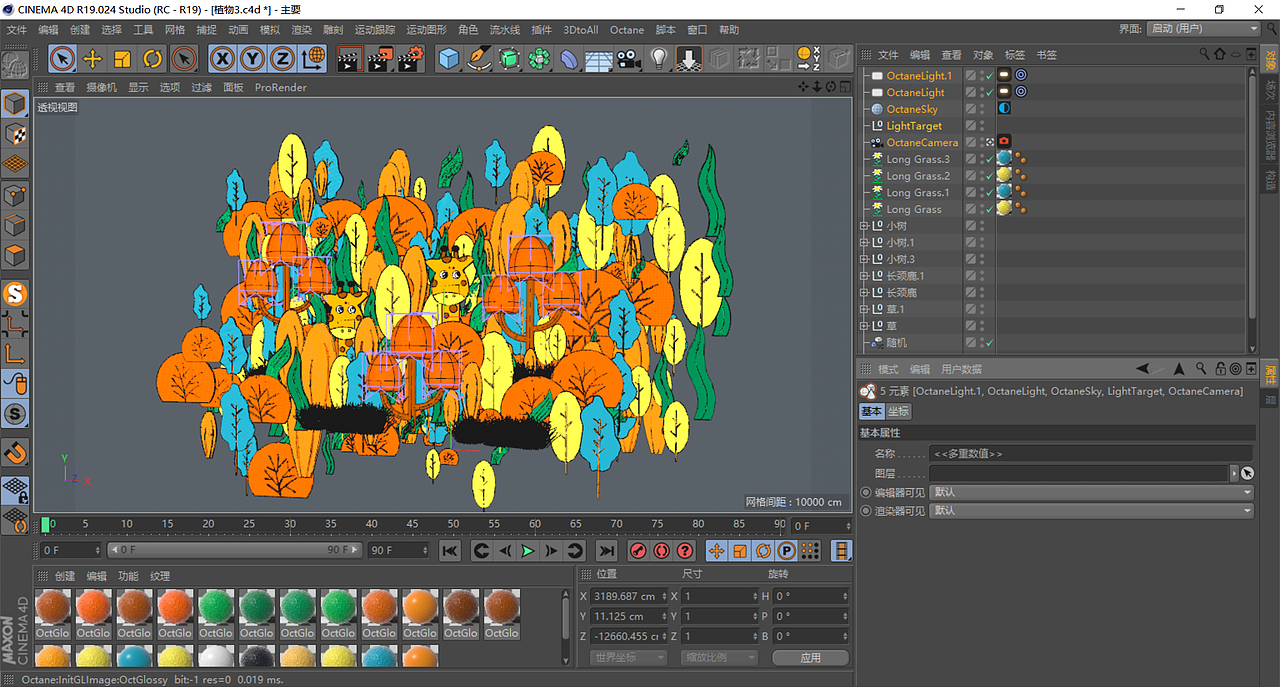The image size is (1280, 687).
Task: Open viewport 摄像机 menu
Action: coord(101,87)
